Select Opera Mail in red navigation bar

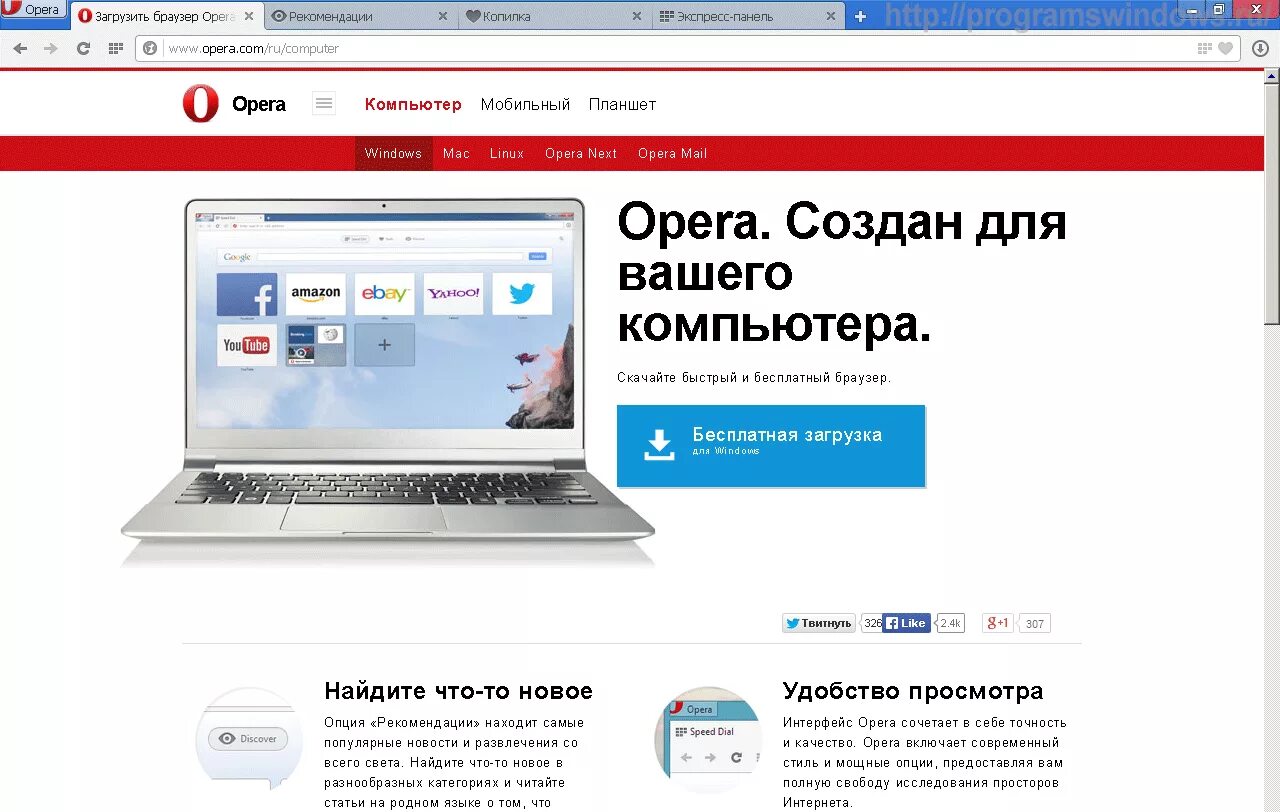point(672,153)
